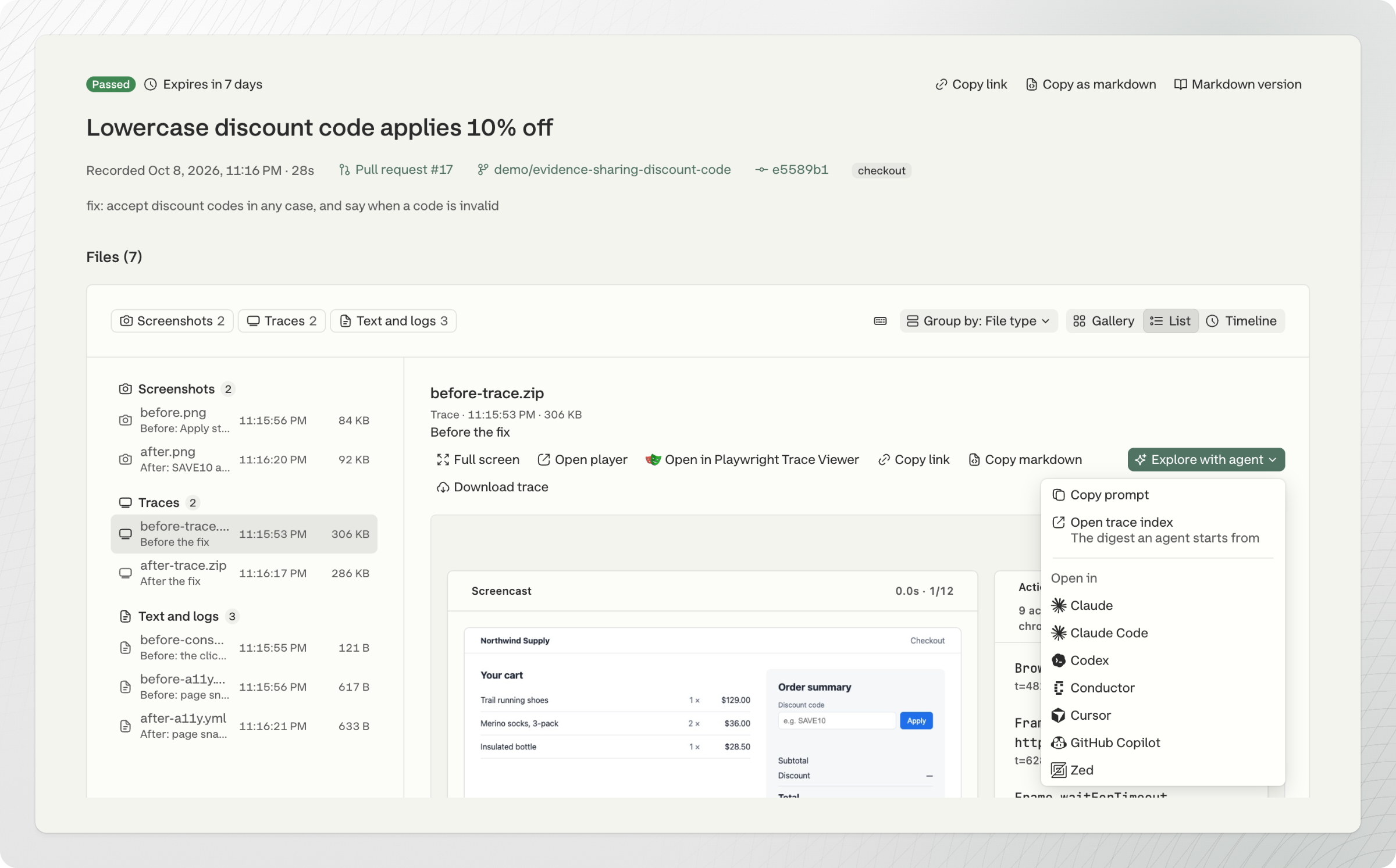
Task: Filter by Traces 2 chip
Action: 282,321
